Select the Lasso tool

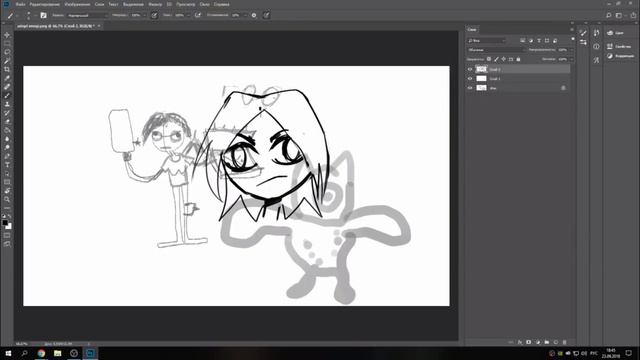pos(7,52)
